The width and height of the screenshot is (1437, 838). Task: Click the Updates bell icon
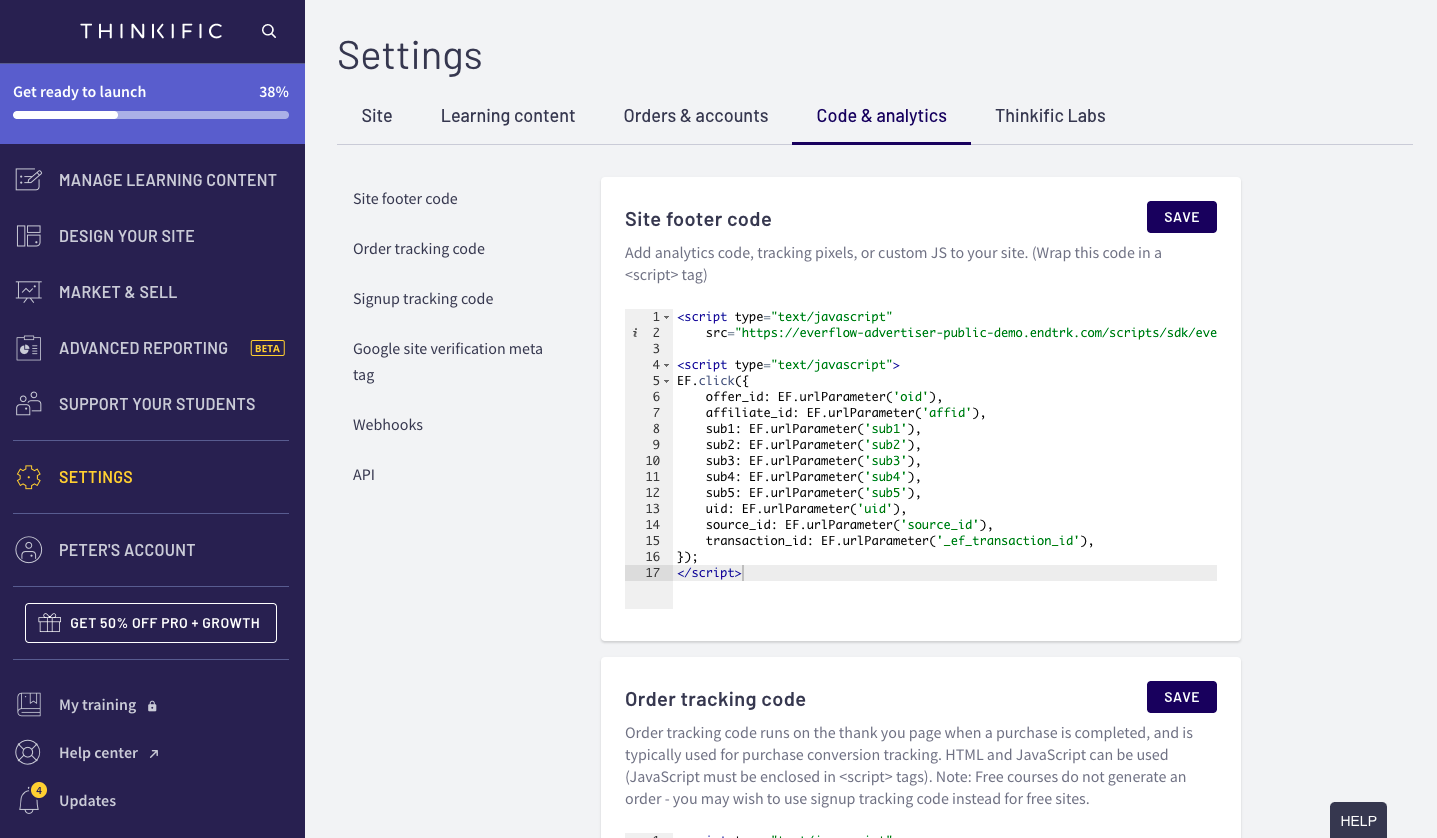pos(29,801)
